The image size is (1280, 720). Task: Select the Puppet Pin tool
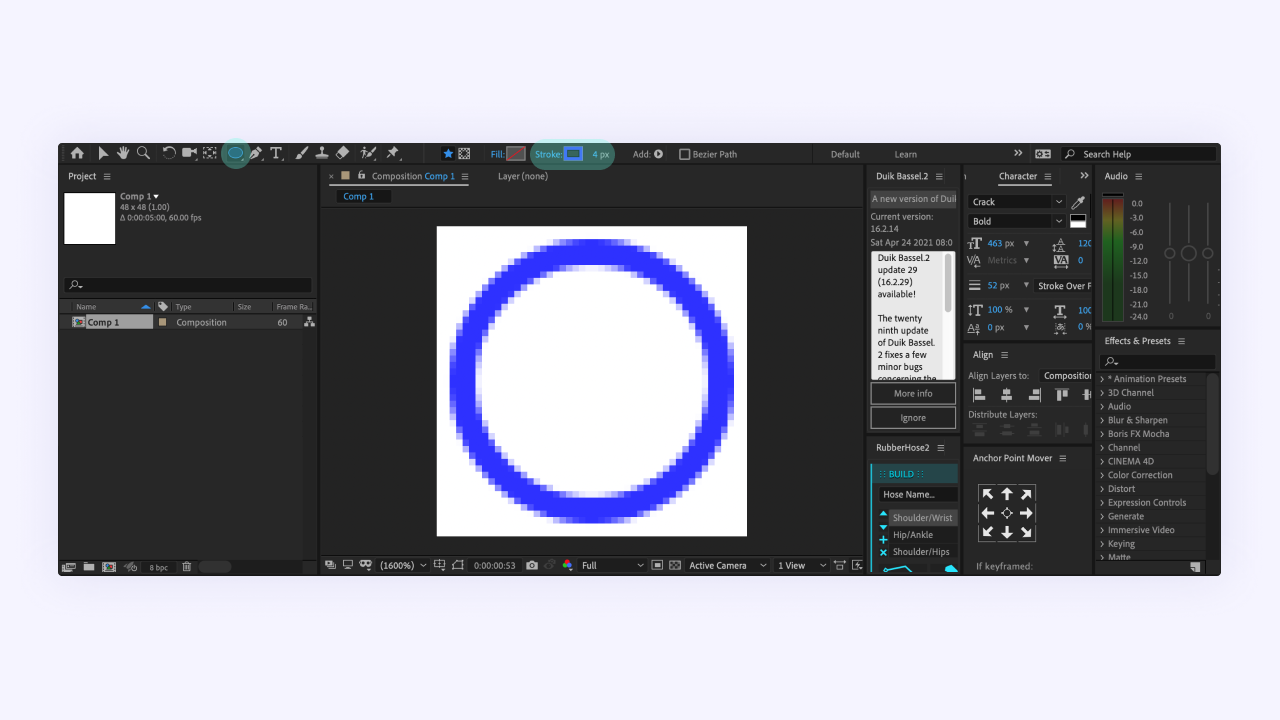391,154
